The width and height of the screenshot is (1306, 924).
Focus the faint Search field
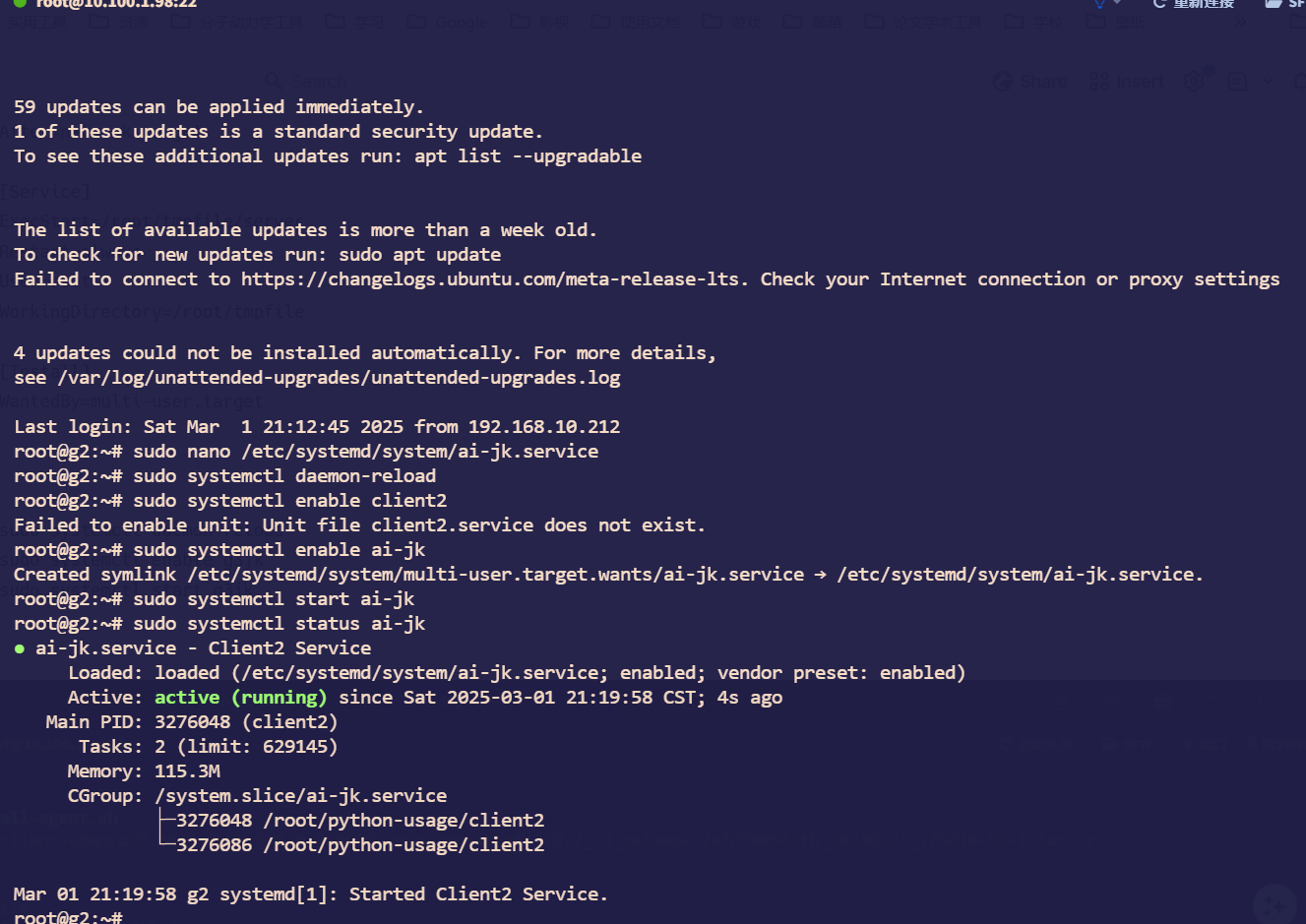tap(318, 81)
